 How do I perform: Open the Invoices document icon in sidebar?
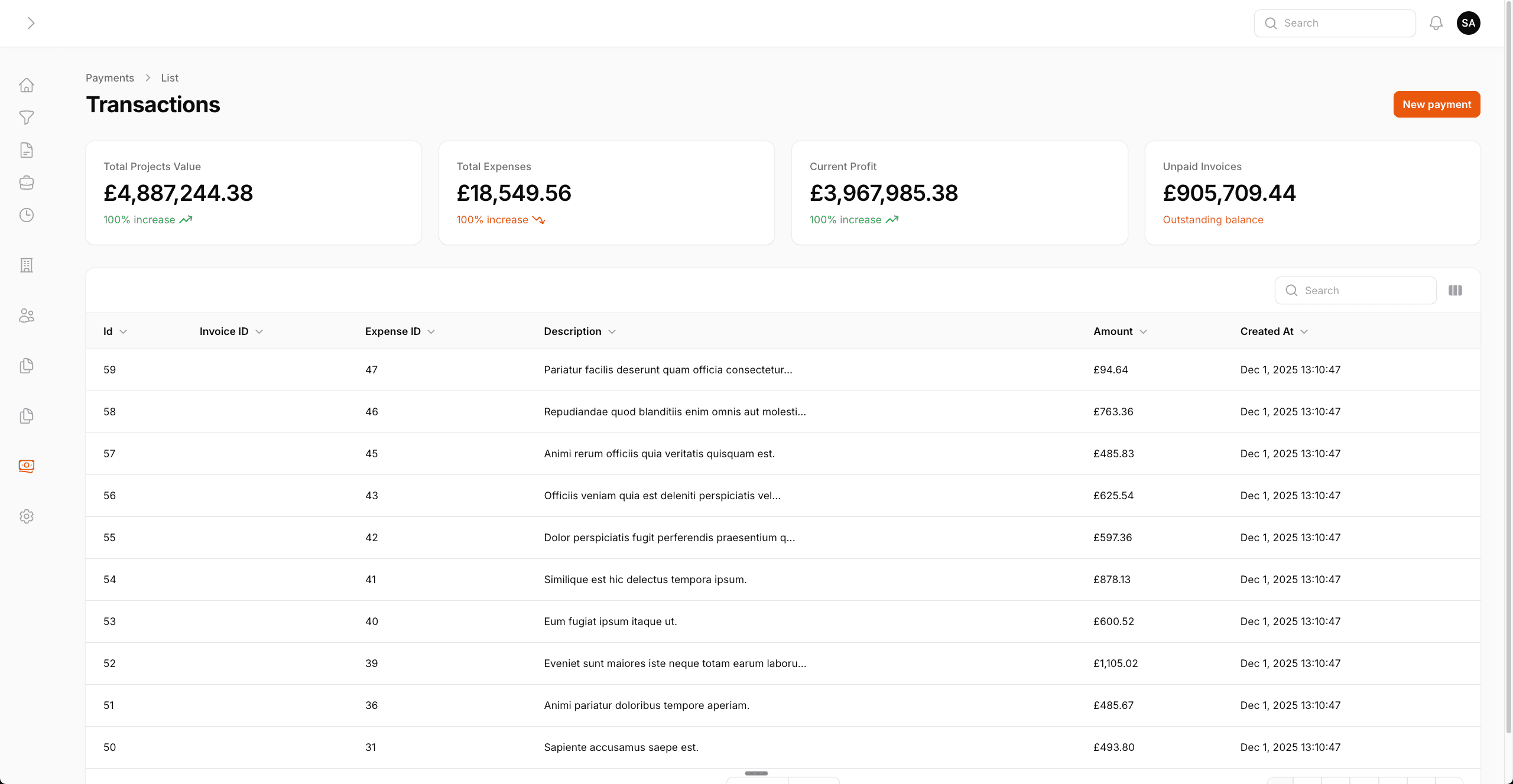[27, 149]
